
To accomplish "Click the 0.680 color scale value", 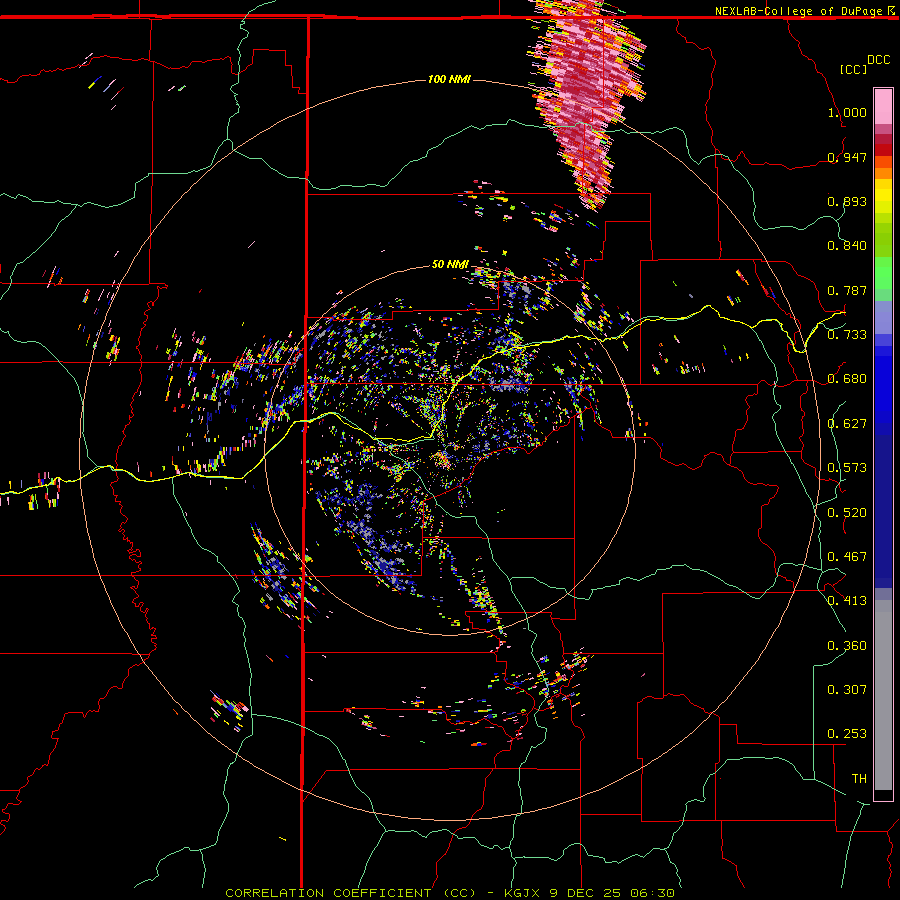I will 847,379.
